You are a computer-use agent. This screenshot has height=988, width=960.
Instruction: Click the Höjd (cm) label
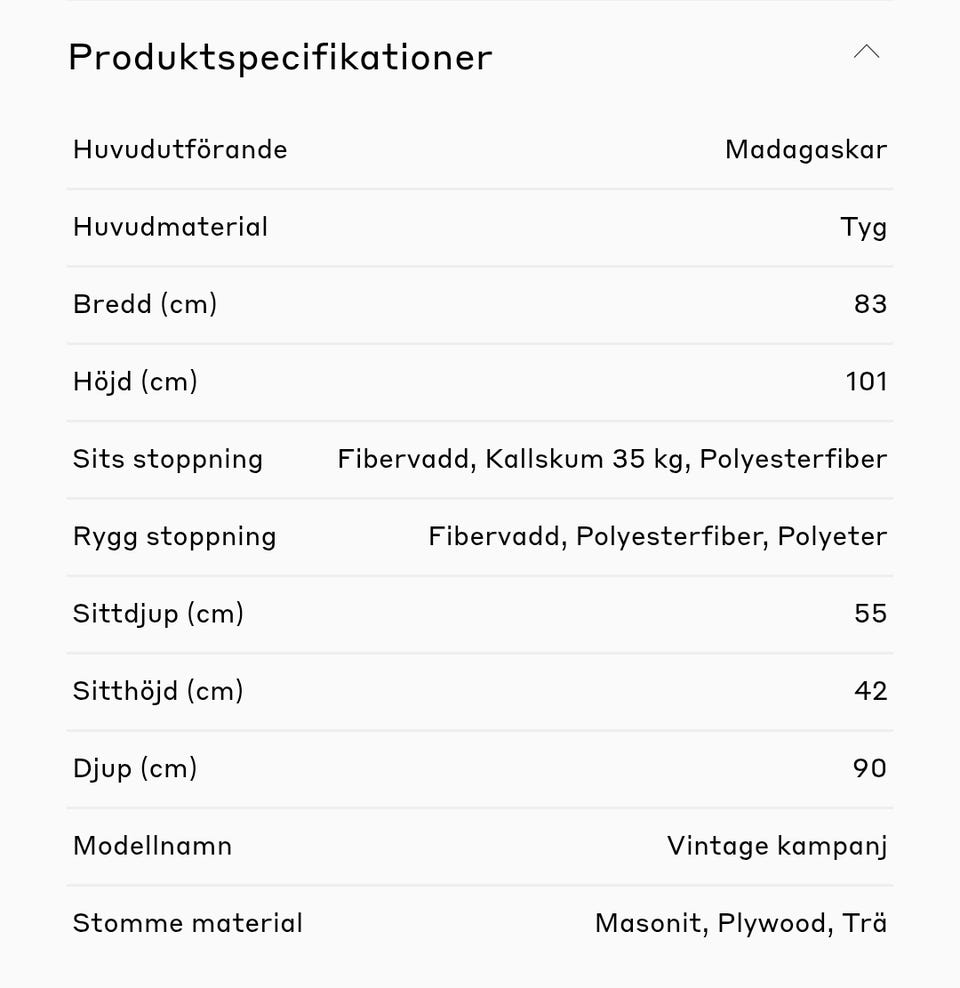[x=135, y=381]
